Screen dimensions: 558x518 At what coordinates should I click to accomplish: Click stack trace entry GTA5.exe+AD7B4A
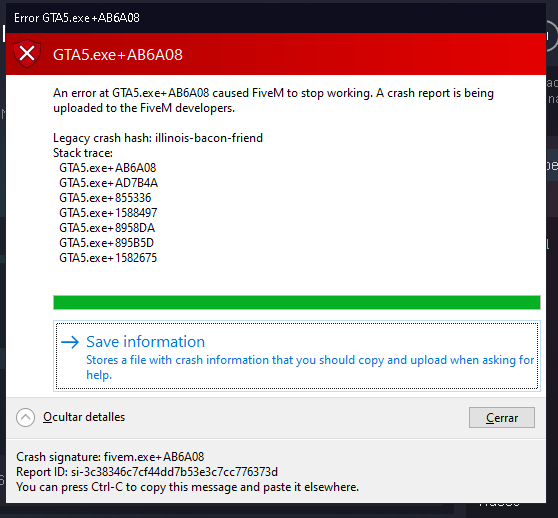[109, 183]
